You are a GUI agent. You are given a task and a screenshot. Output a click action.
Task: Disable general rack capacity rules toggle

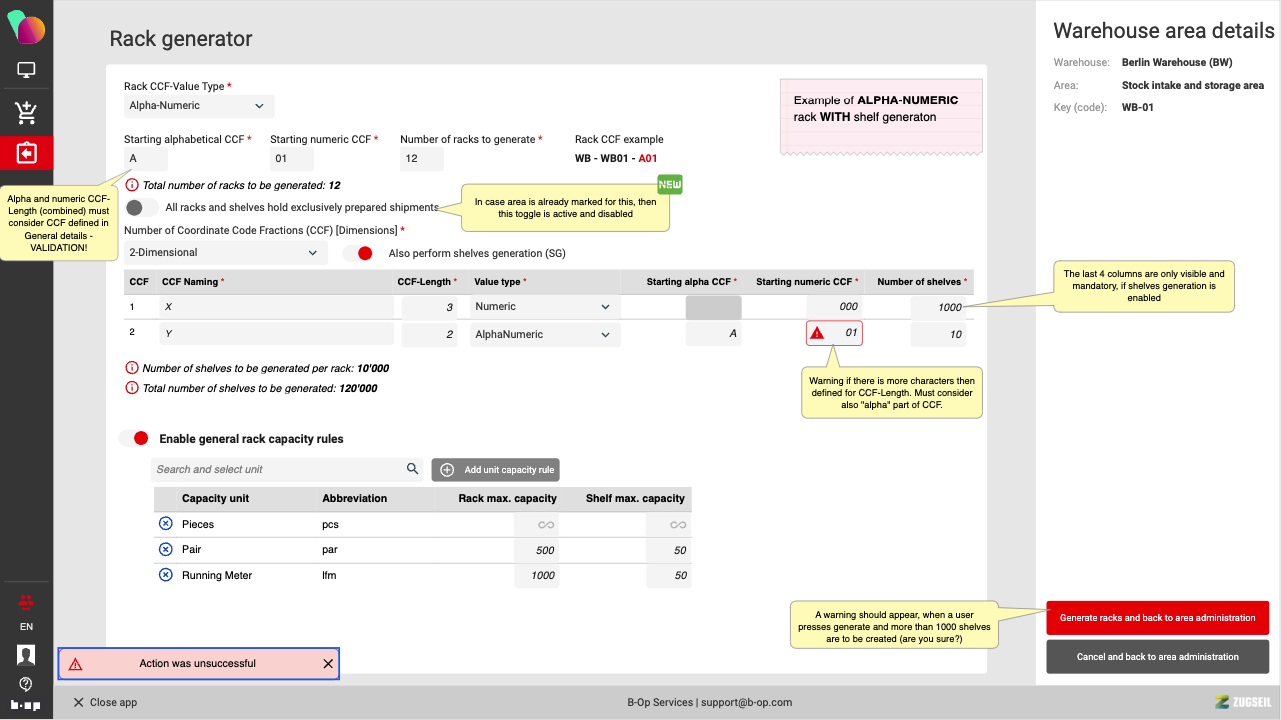[134, 438]
